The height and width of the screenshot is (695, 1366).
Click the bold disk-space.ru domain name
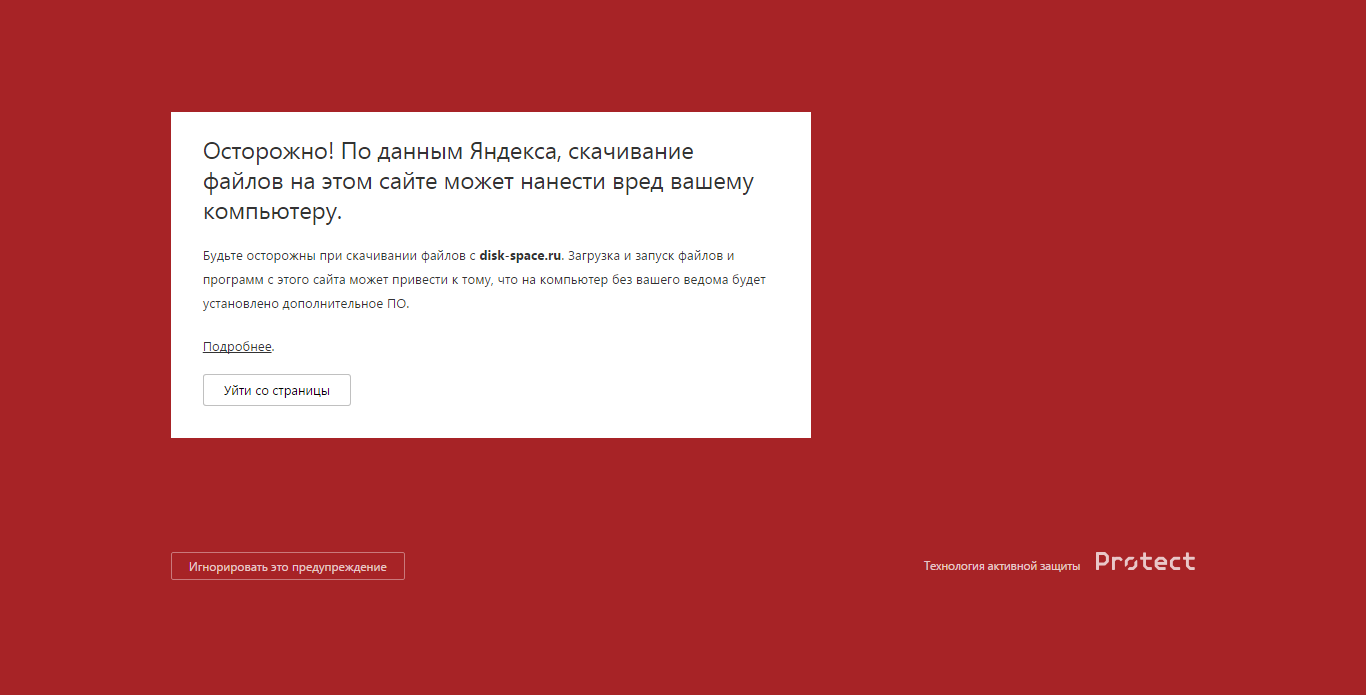520,256
